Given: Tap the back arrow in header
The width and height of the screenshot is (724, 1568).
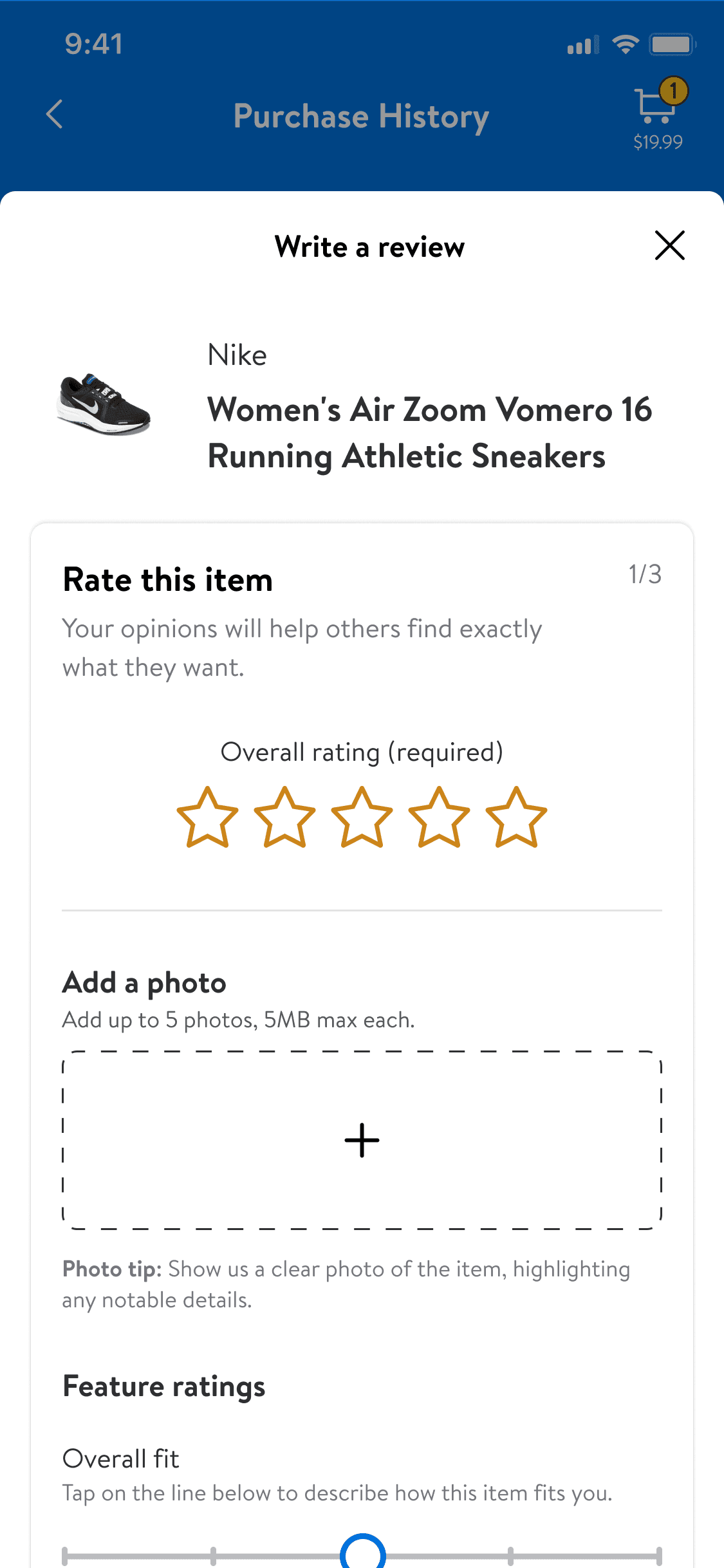Looking at the screenshot, I should pyautogui.click(x=55, y=115).
